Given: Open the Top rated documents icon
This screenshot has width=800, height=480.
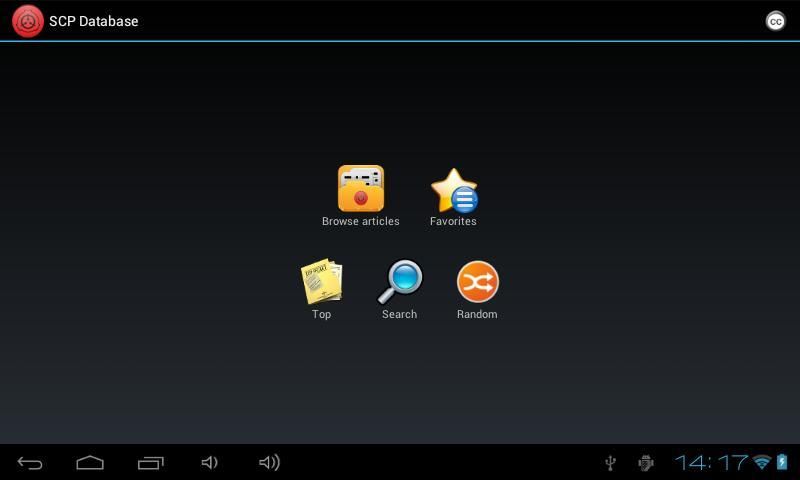Looking at the screenshot, I should [321, 282].
